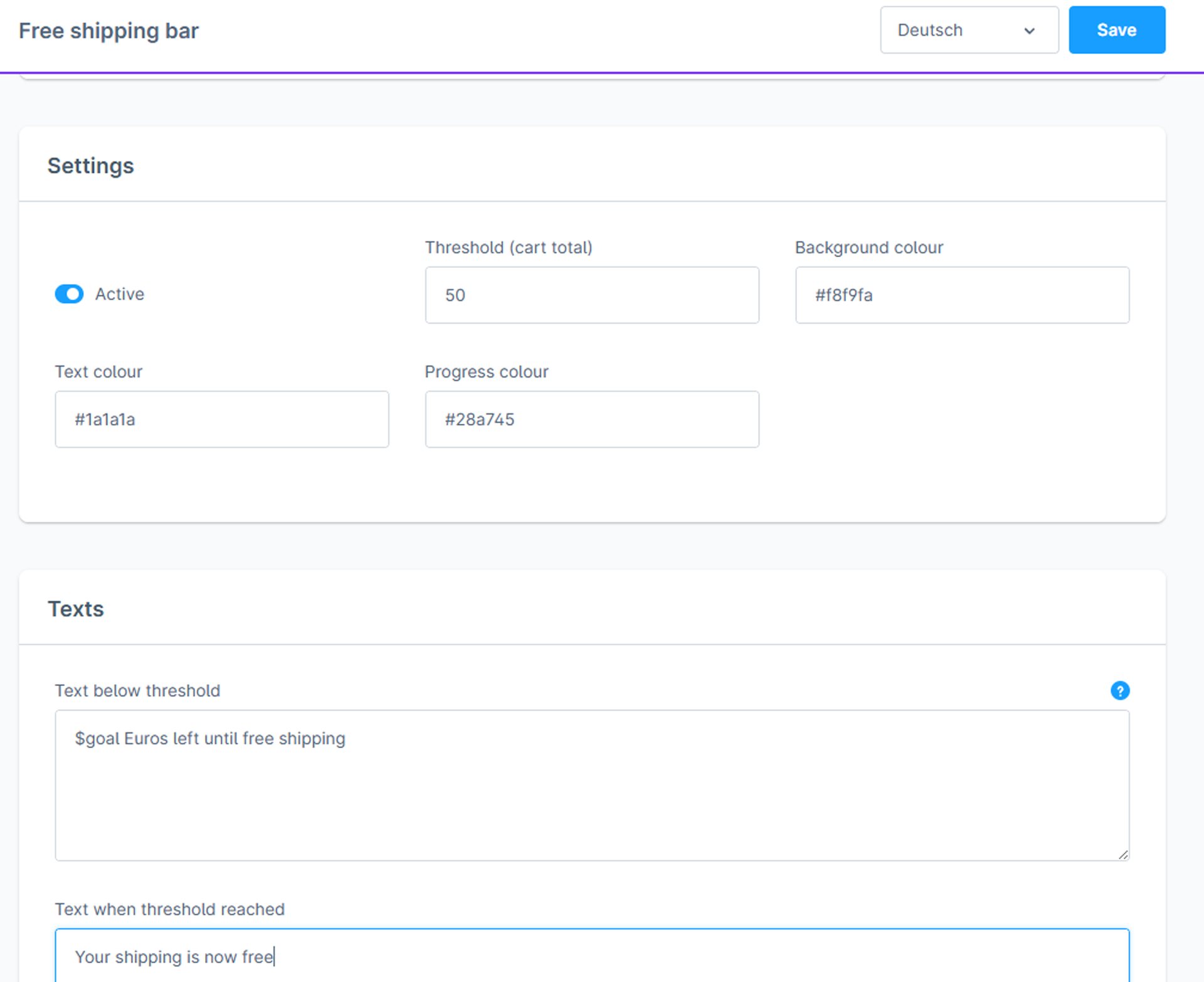Click the chevron arrow in language selector
Image resolution: width=1204 pixels, height=982 pixels.
[1029, 31]
